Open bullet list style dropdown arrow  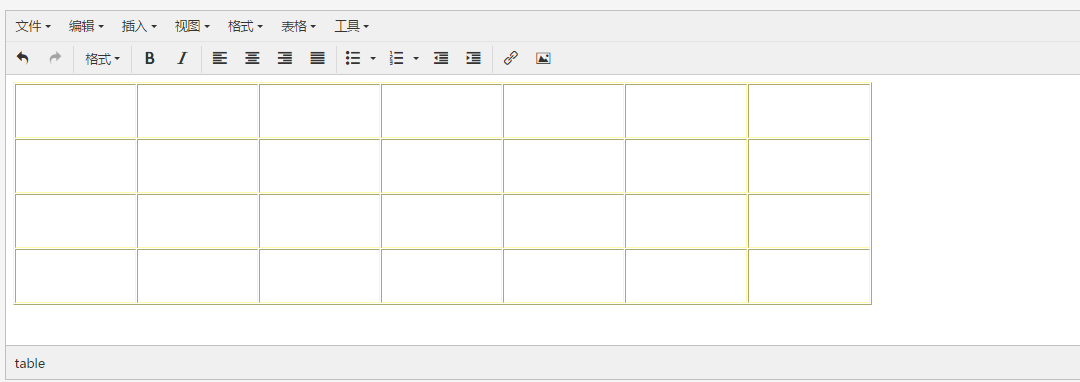pos(373,59)
